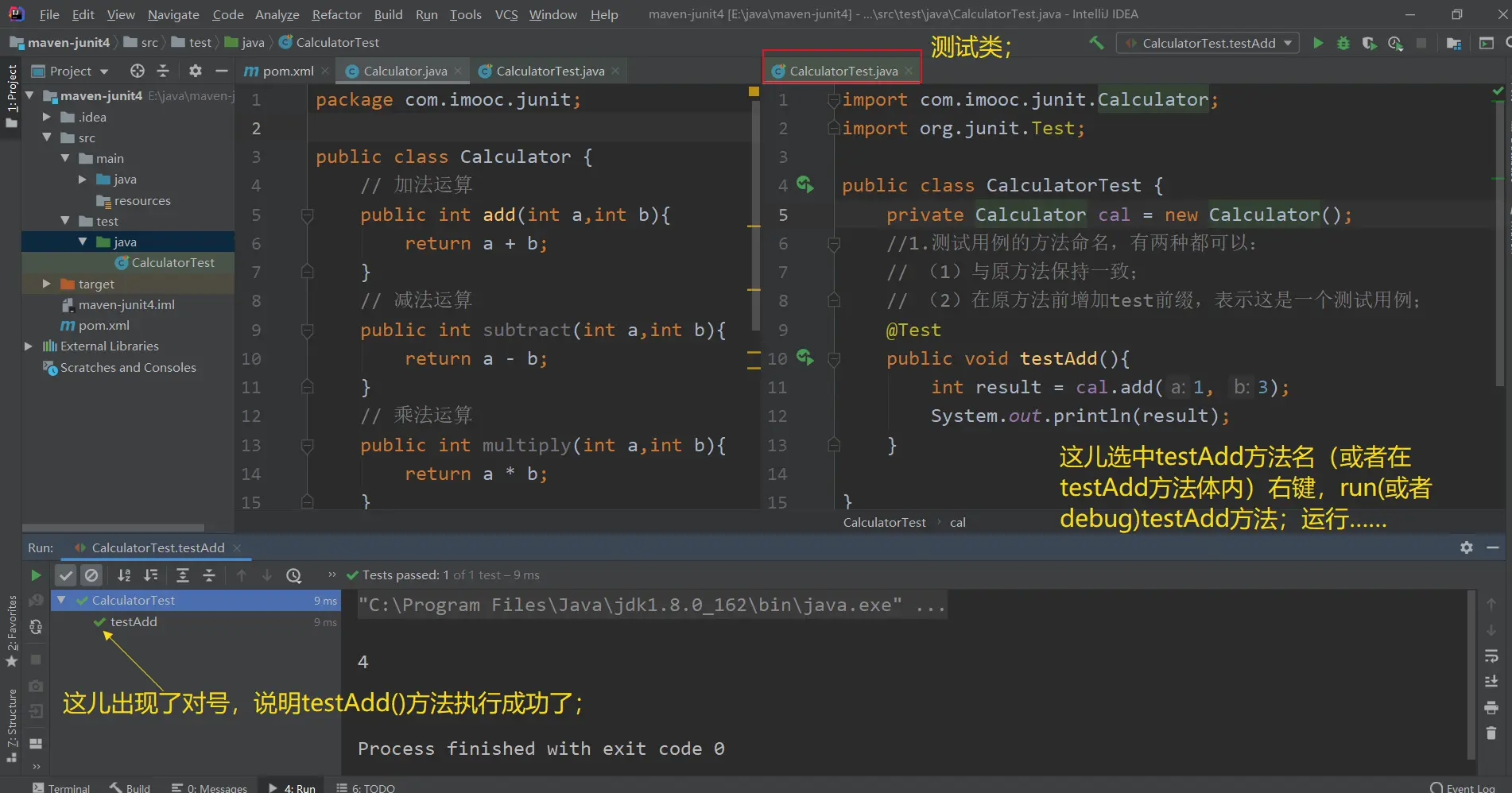Hide the Project tool window

click(x=222, y=71)
